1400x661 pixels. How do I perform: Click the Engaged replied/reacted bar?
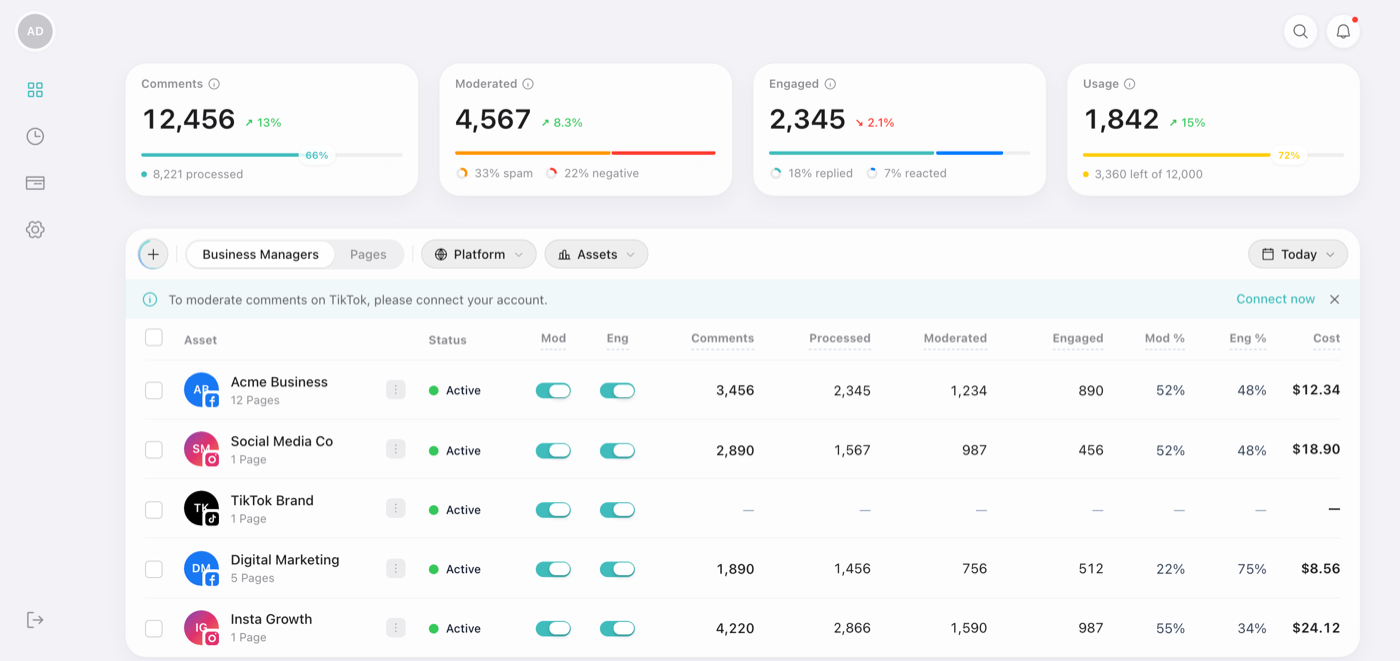tap(899, 153)
